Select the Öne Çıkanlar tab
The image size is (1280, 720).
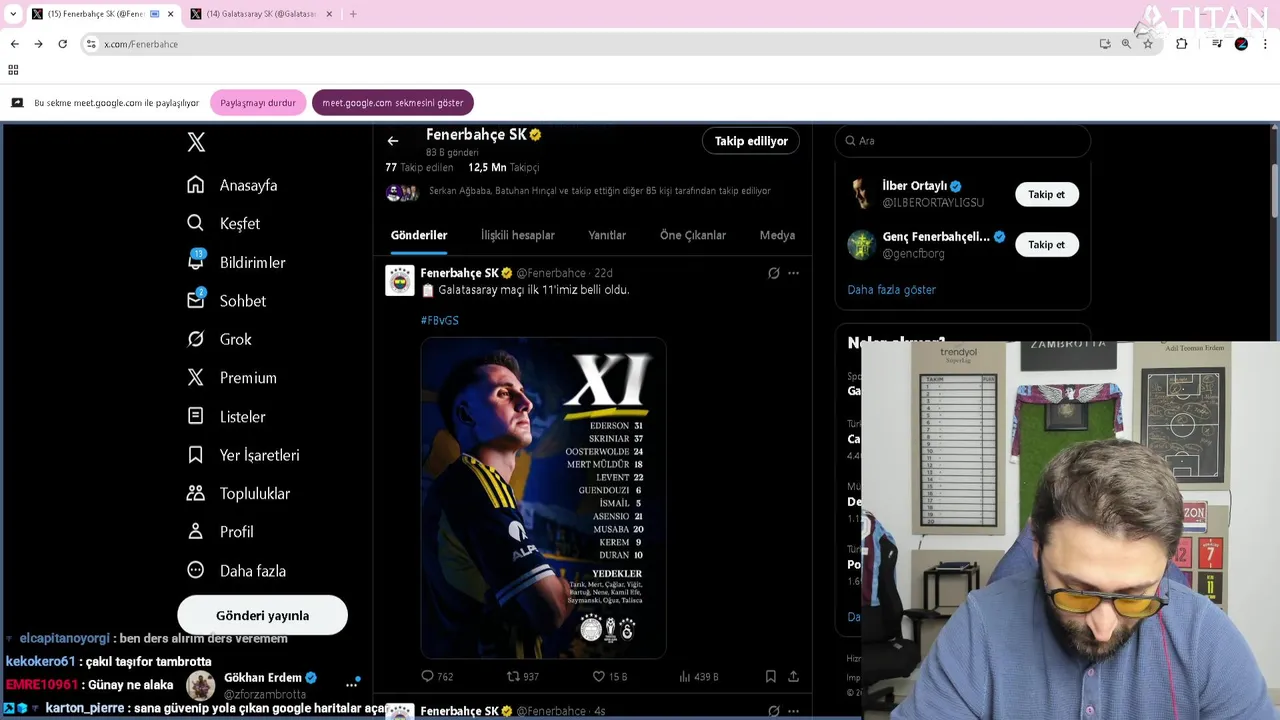693,235
